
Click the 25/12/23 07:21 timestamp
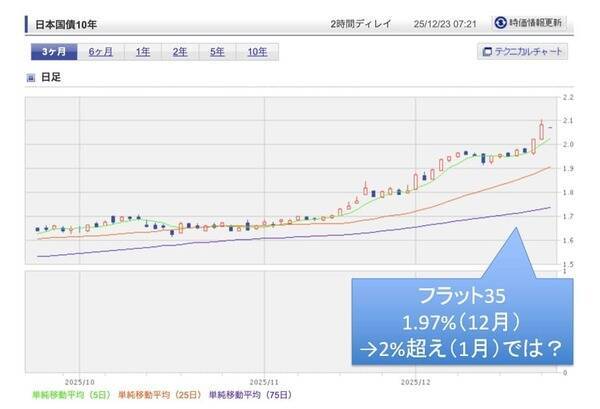445,24
